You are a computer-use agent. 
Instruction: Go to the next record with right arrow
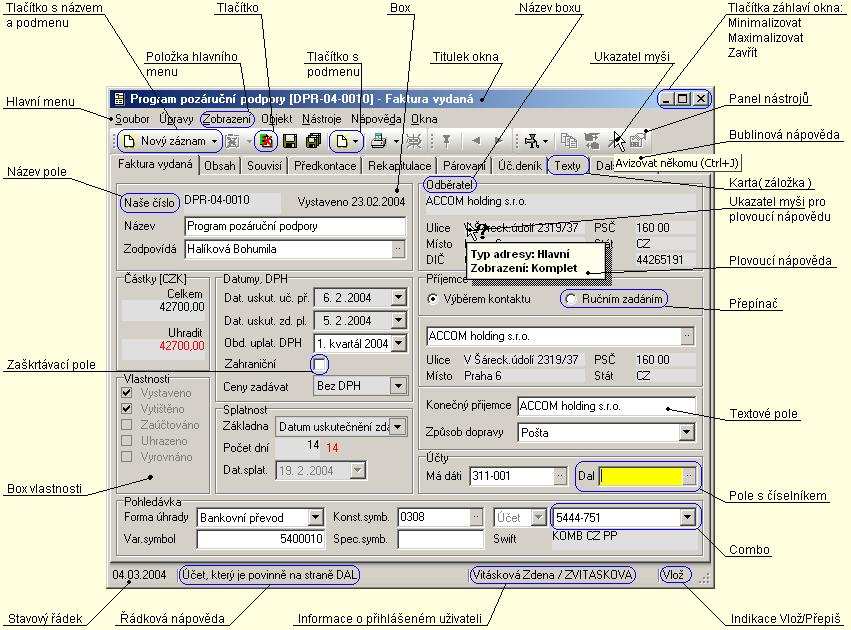pyautogui.click(x=499, y=141)
